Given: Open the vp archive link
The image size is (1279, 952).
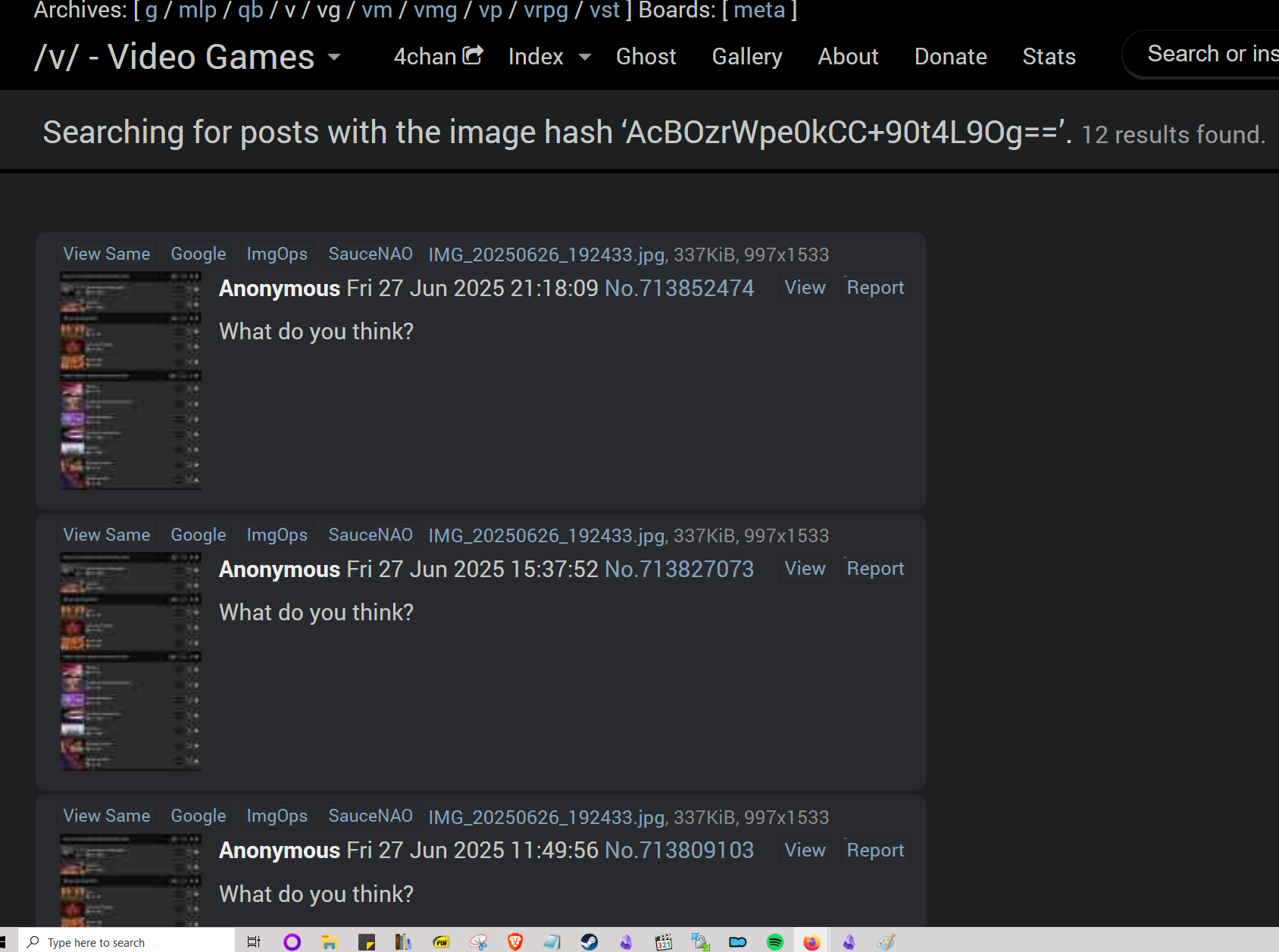Looking at the screenshot, I should pyautogui.click(x=490, y=11).
